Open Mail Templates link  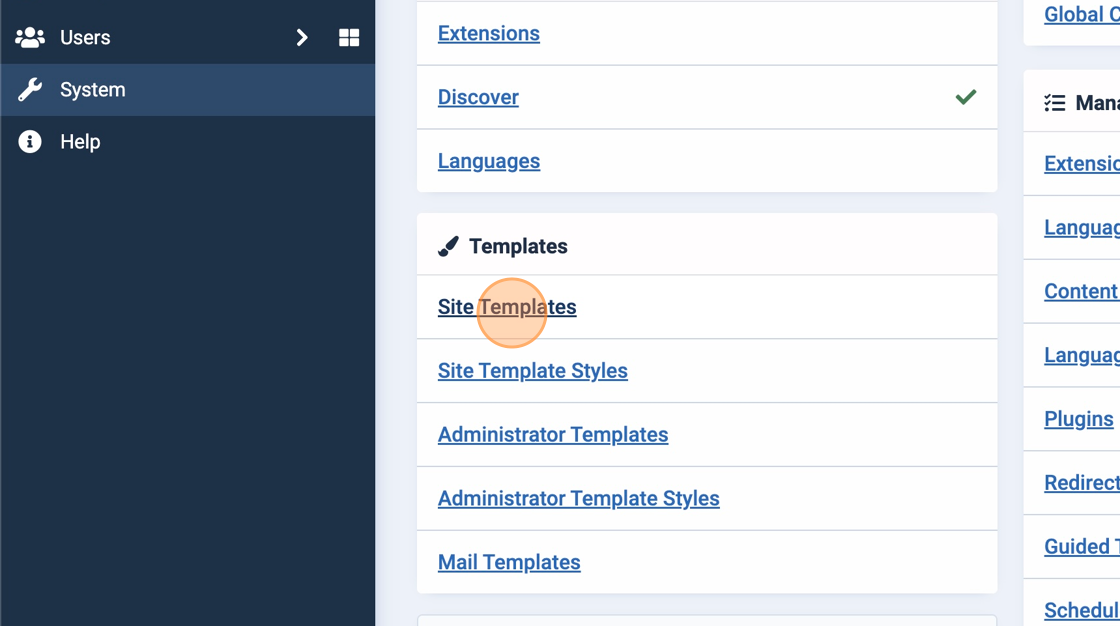(509, 563)
